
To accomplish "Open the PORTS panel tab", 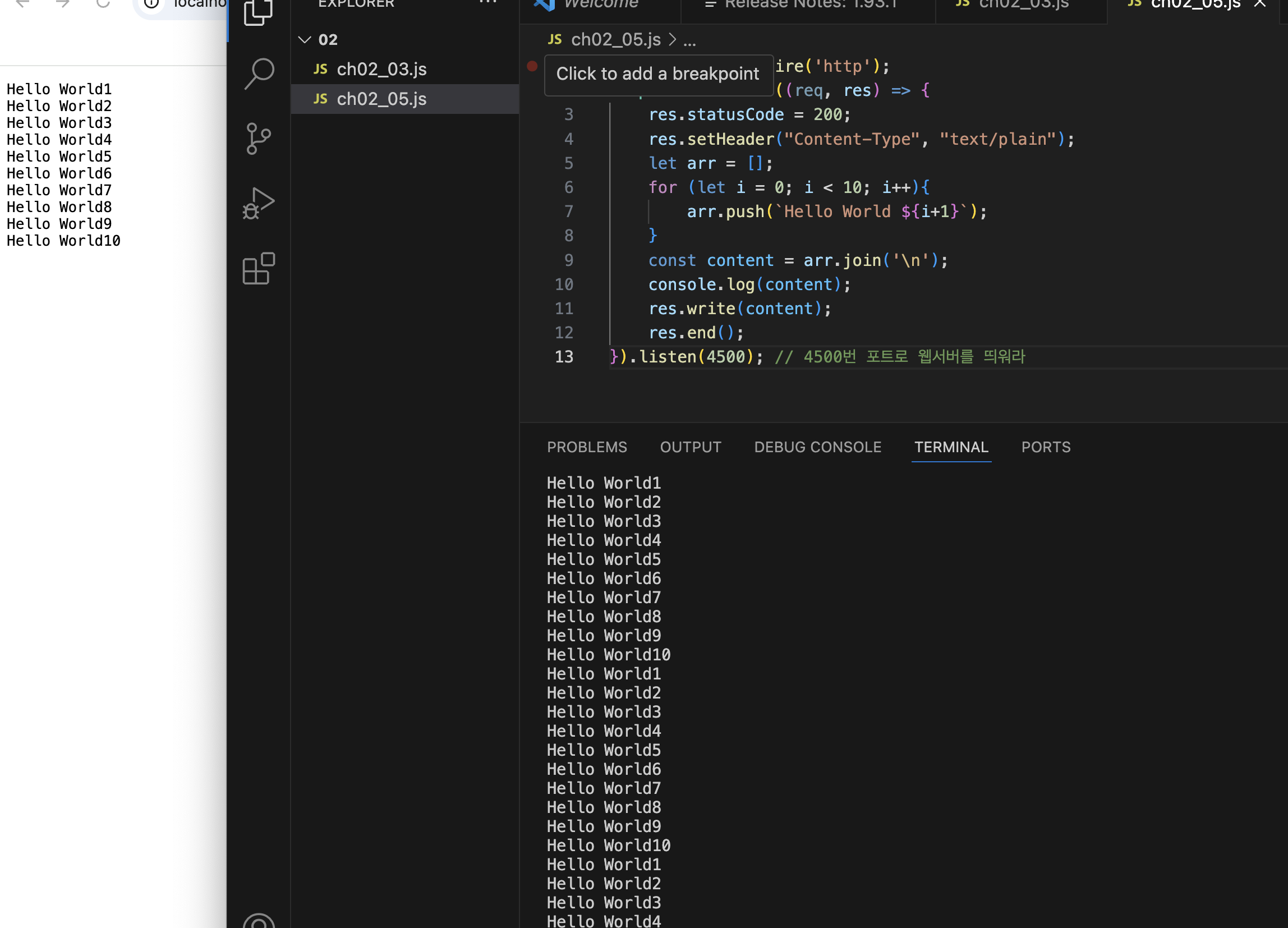I will tap(1046, 447).
